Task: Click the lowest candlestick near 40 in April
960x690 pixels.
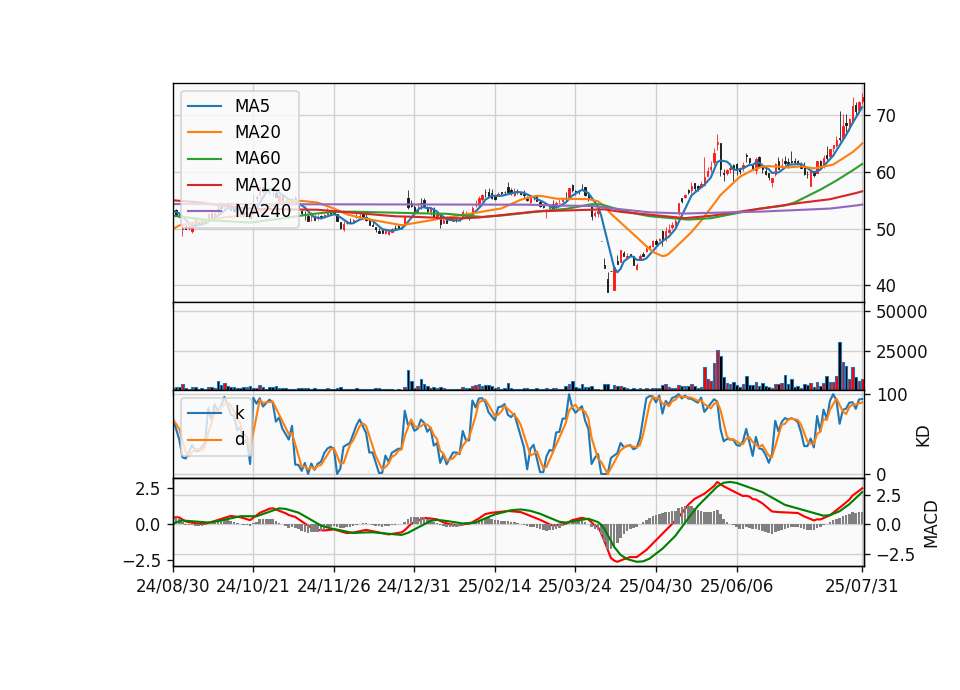Action: pos(608,282)
